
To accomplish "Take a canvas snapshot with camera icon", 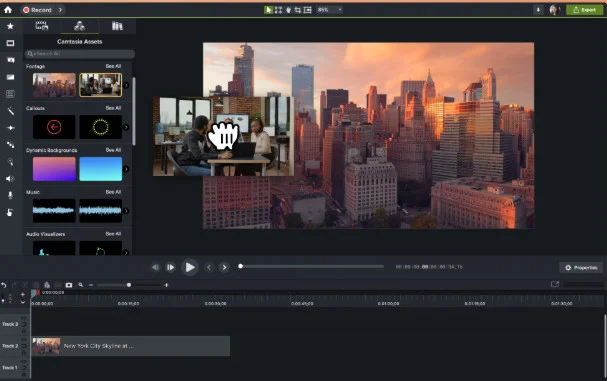I will [x=69, y=285].
